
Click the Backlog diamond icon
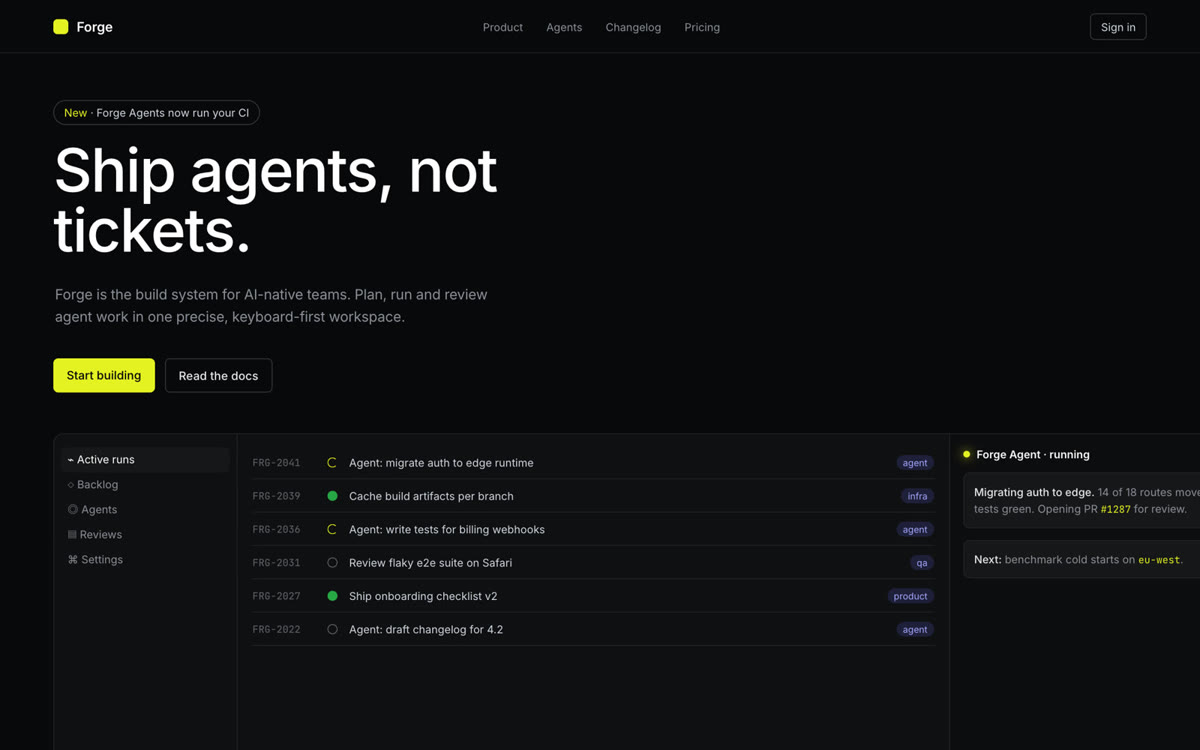tap(71, 485)
